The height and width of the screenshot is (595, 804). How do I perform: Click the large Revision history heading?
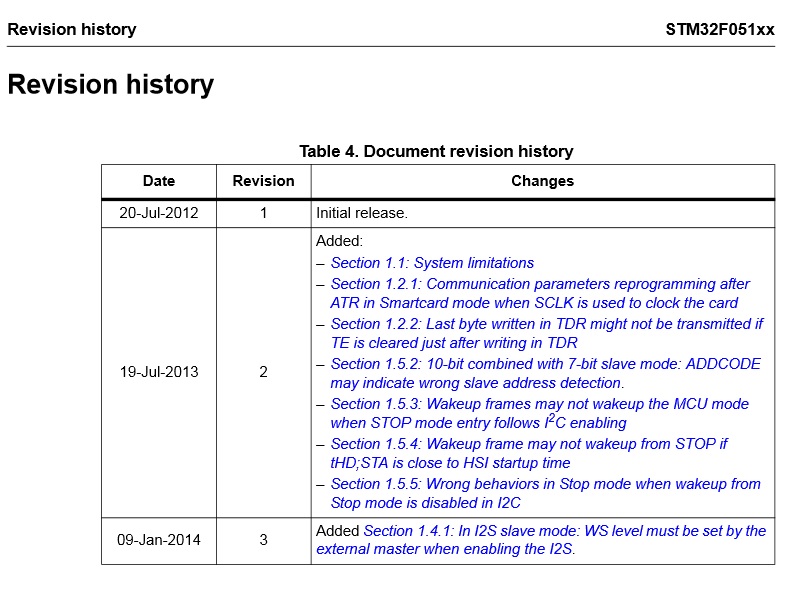[x=110, y=85]
